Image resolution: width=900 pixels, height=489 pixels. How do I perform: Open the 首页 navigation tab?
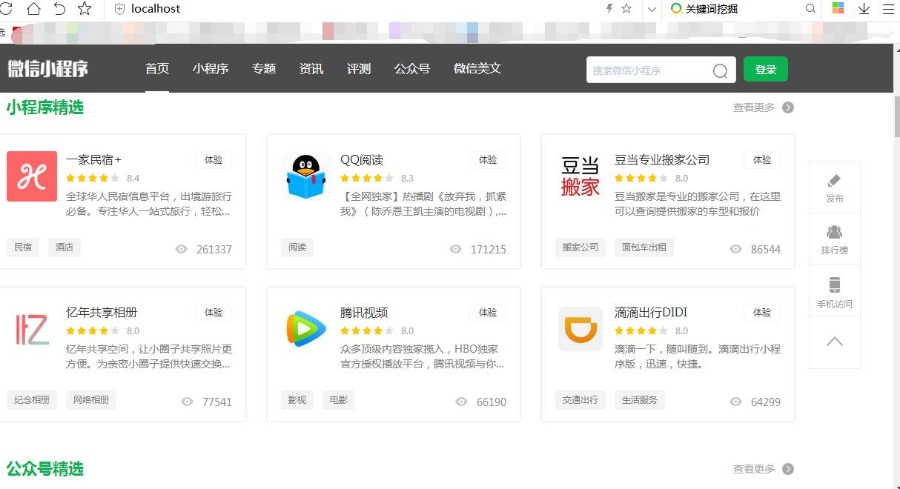(157, 69)
